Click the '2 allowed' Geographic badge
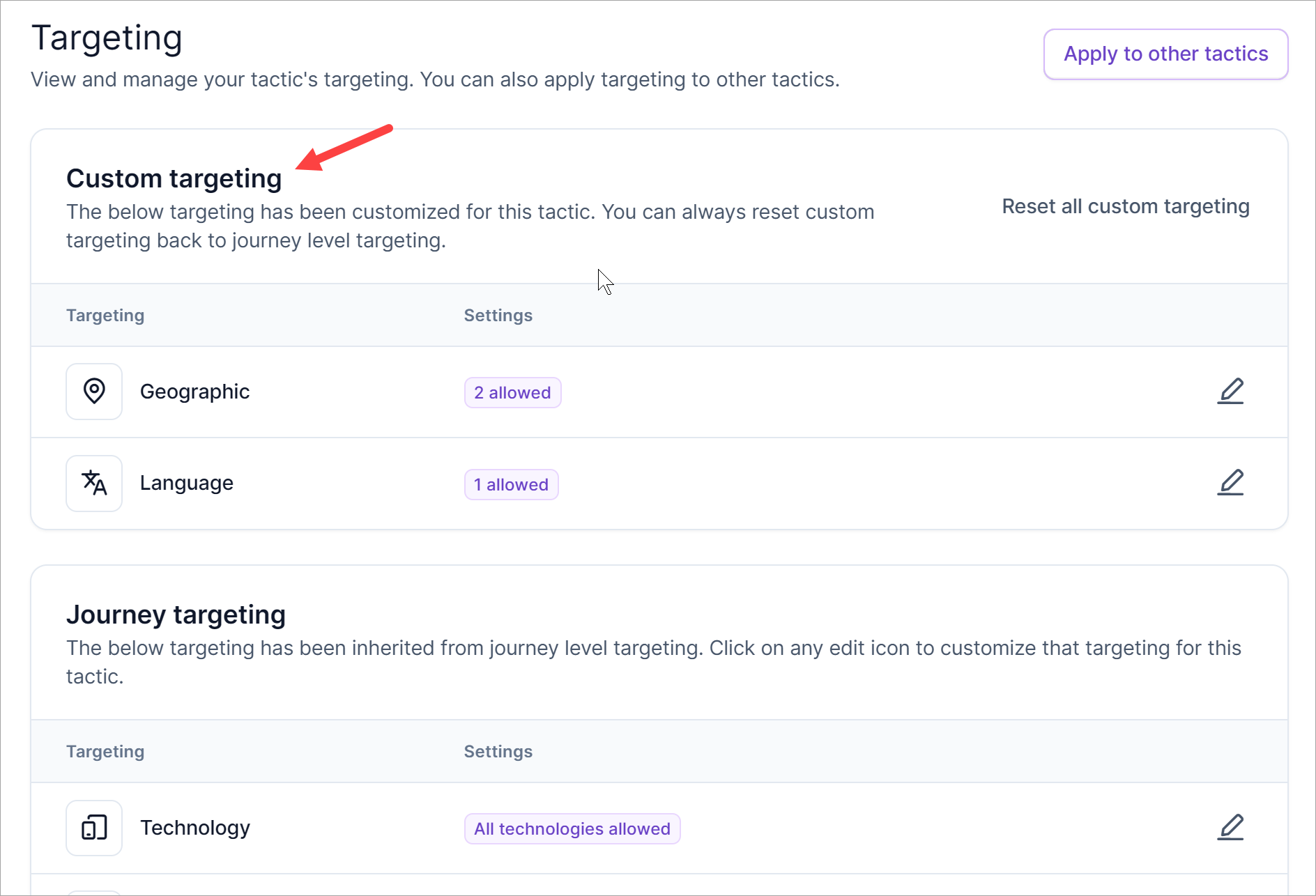Image resolution: width=1316 pixels, height=896 pixels. (512, 392)
